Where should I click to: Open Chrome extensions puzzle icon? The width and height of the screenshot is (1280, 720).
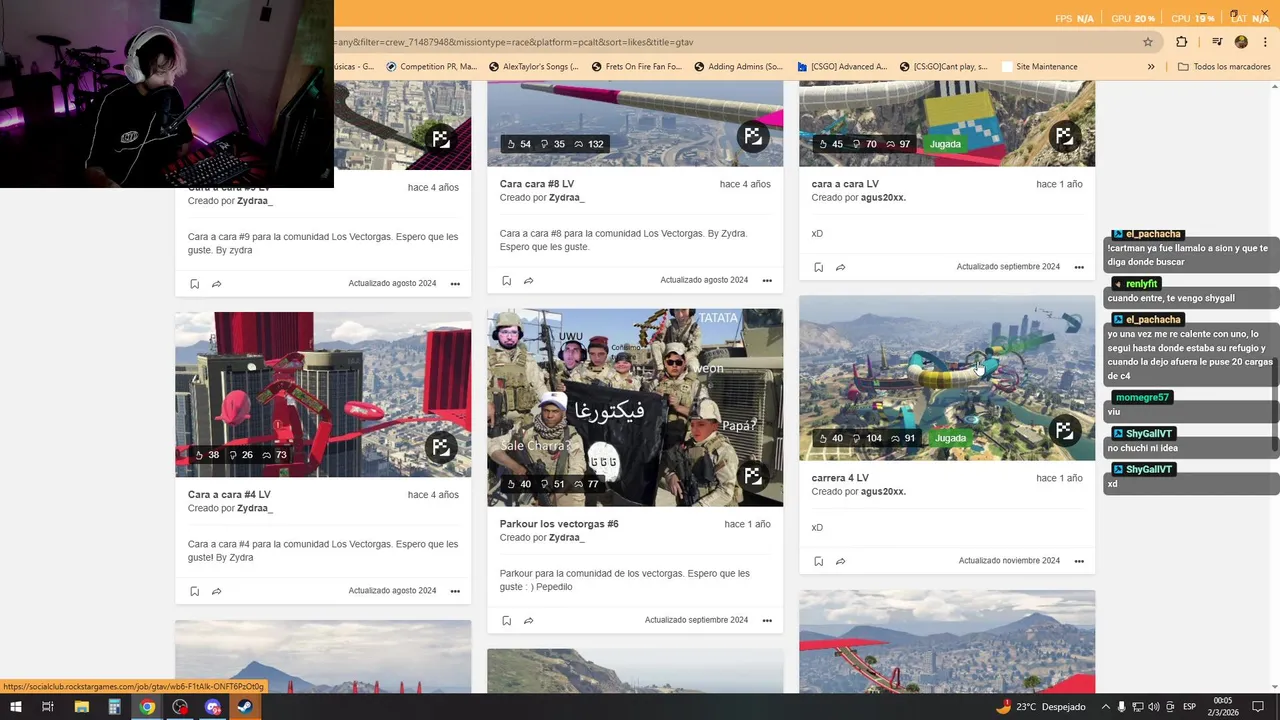point(1181,42)
